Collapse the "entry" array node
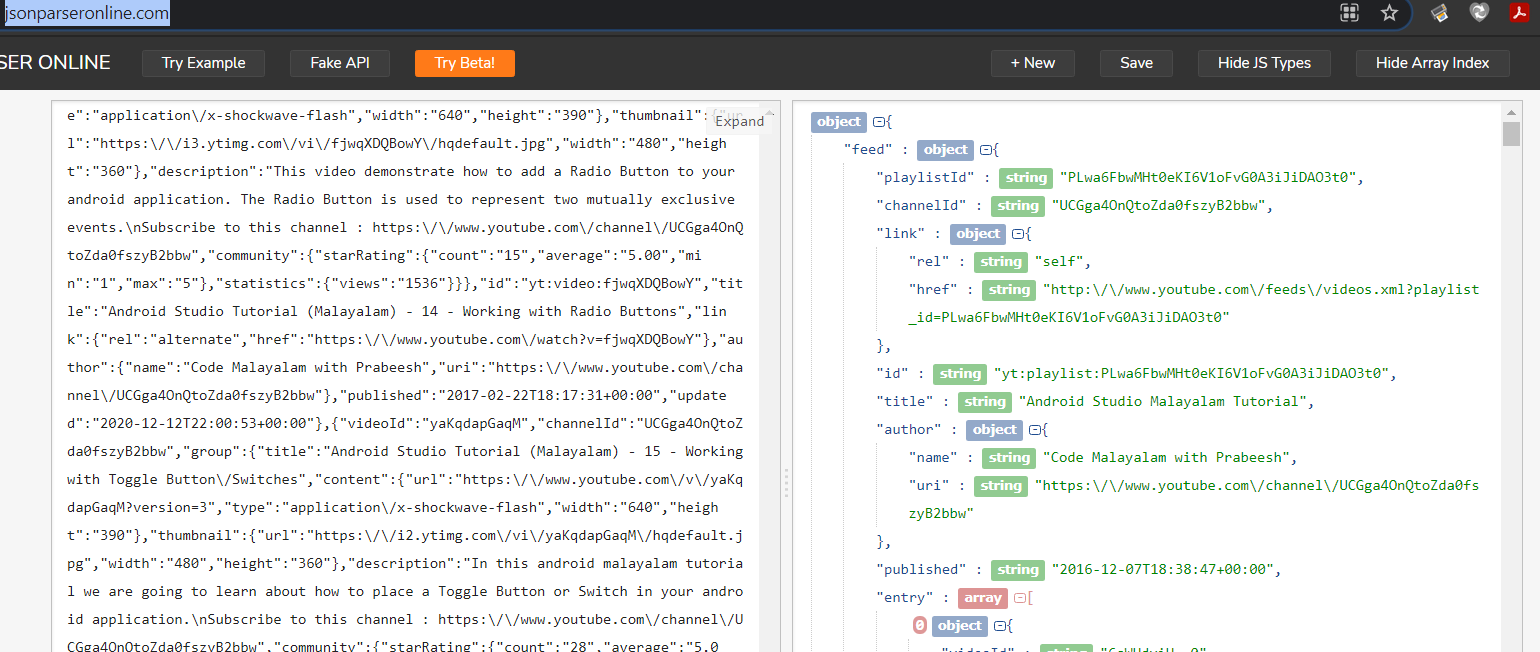 (x=1019, y=598)
